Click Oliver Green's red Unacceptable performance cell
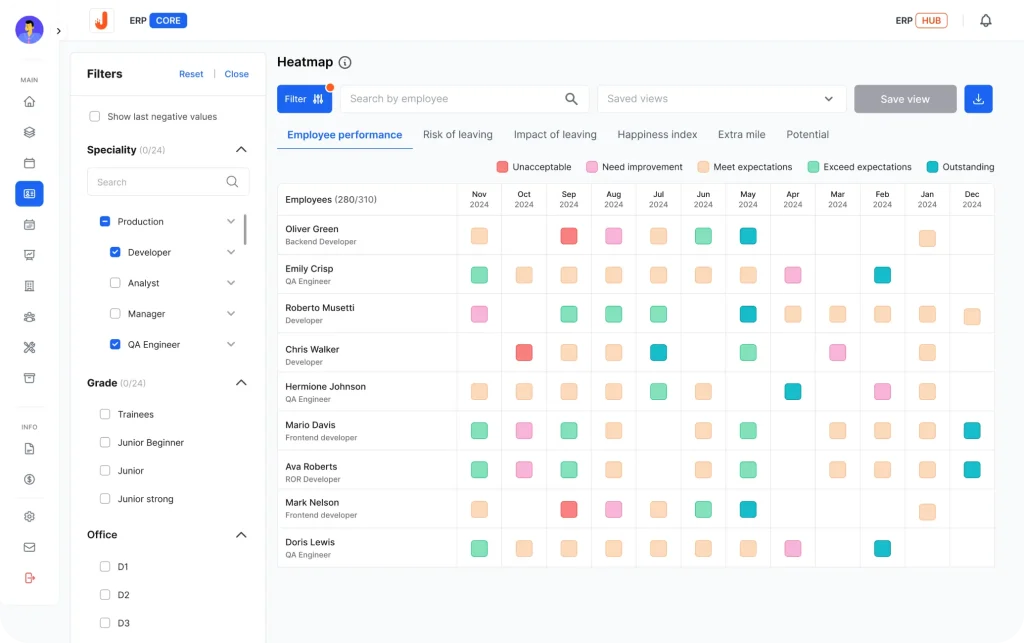 [569, 236]
